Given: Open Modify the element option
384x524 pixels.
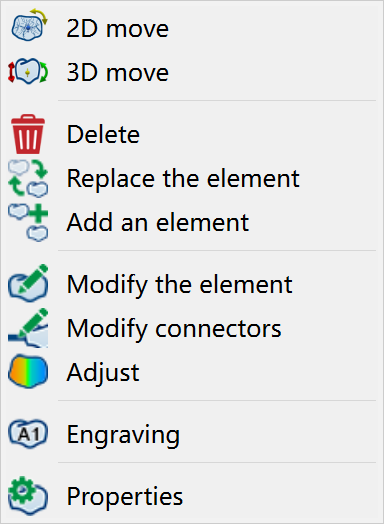Looking at the screenshot, I should coord(192,284).
